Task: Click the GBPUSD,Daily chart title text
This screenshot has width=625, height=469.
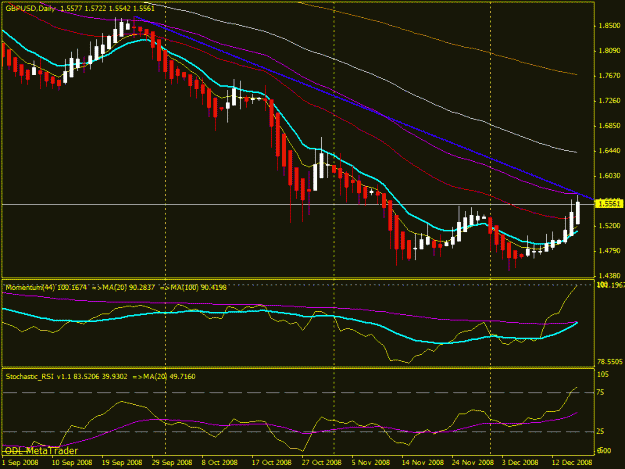Action: 30,8
